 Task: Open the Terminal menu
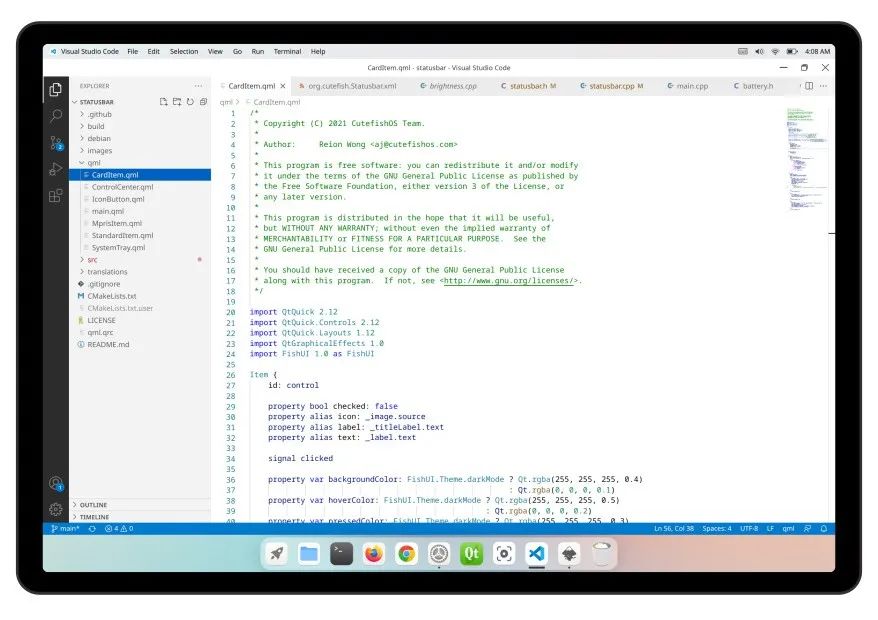click(x=287, y=51)
